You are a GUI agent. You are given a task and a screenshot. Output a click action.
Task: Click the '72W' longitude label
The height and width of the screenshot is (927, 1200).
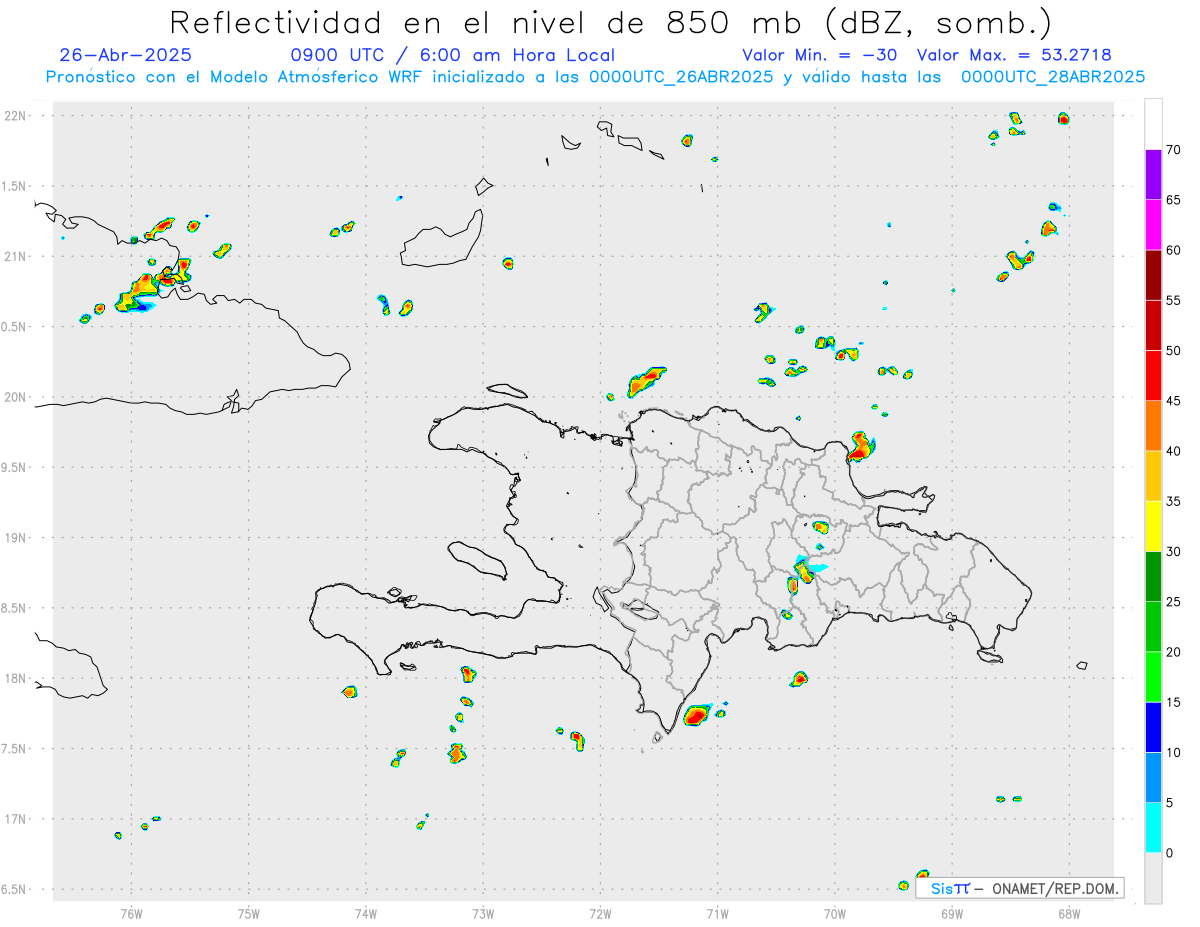600,913
